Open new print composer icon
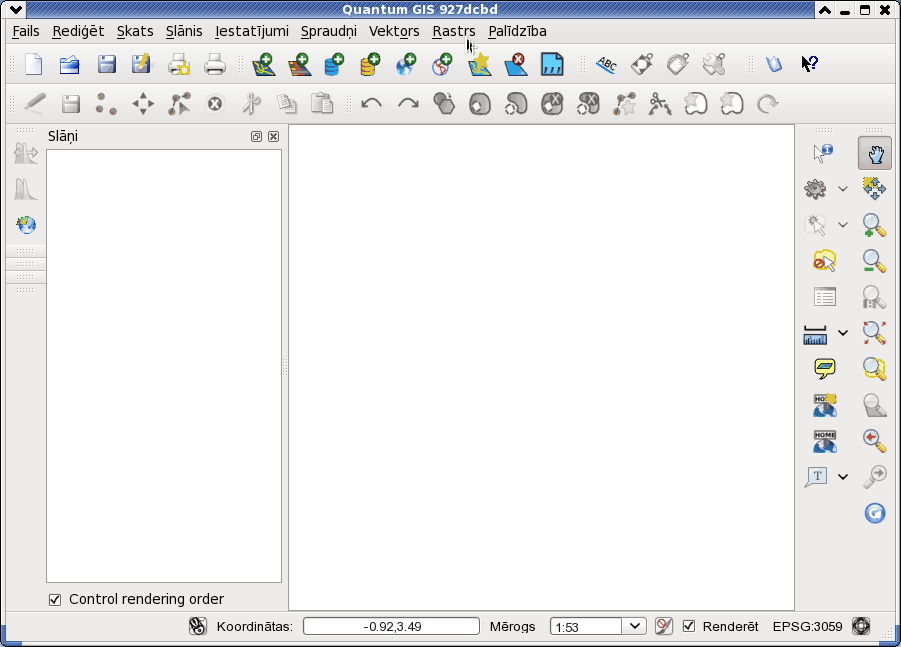The image size is (901, 647). tap(179, 64)
